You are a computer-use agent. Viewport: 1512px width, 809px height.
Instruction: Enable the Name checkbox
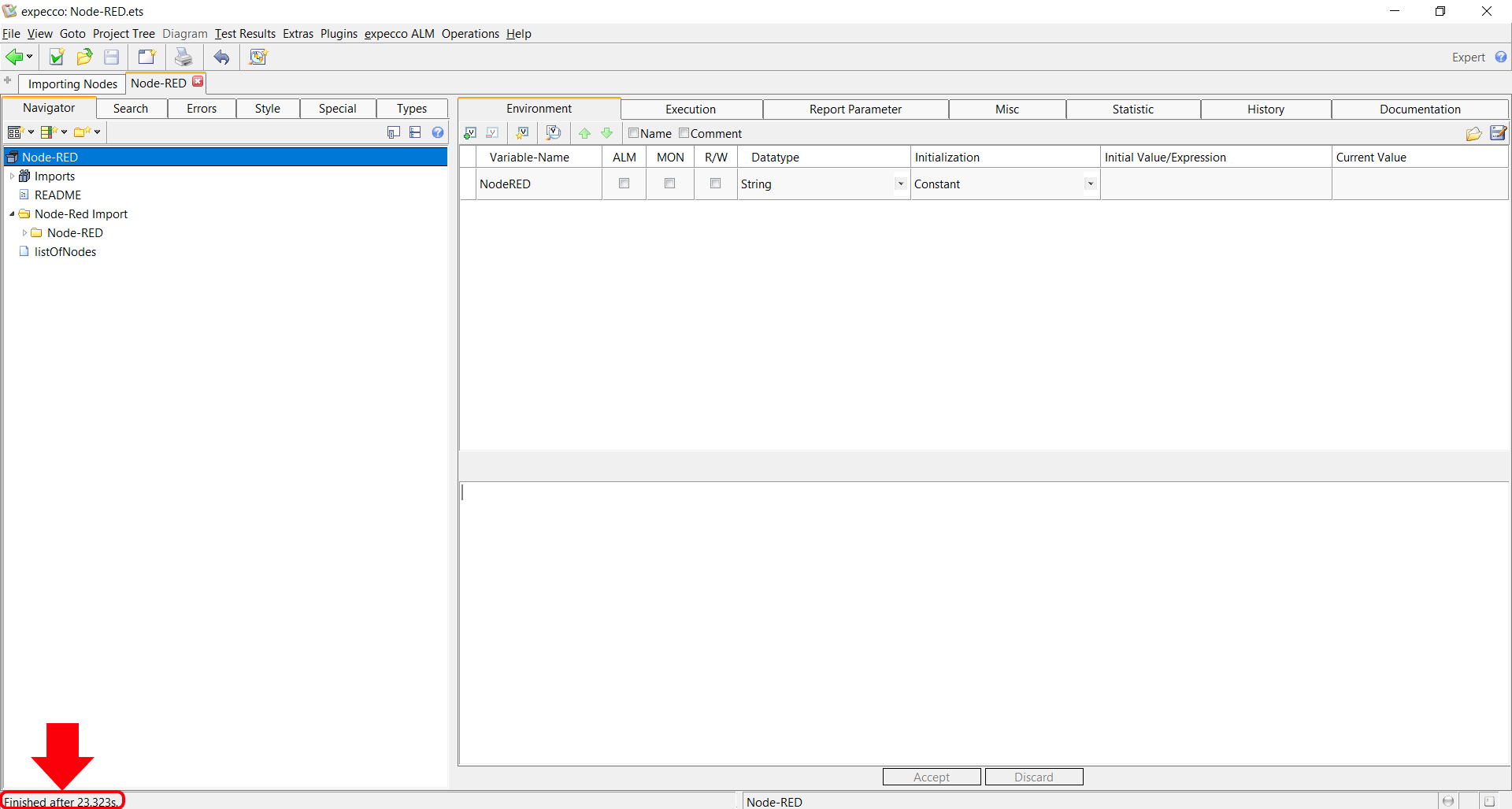[633, 133]
